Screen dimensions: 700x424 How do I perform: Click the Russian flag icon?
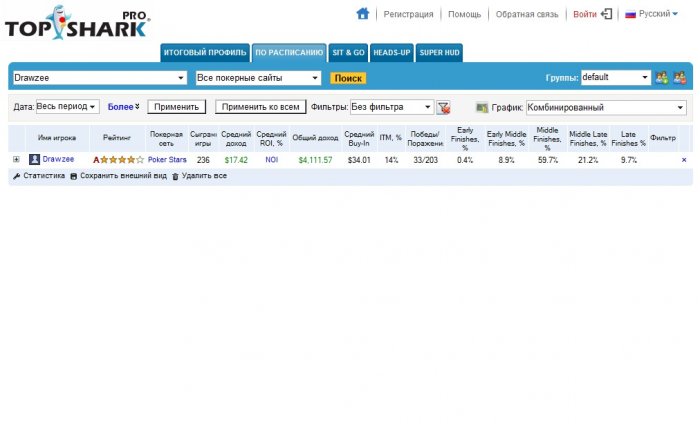click(630, 14)
